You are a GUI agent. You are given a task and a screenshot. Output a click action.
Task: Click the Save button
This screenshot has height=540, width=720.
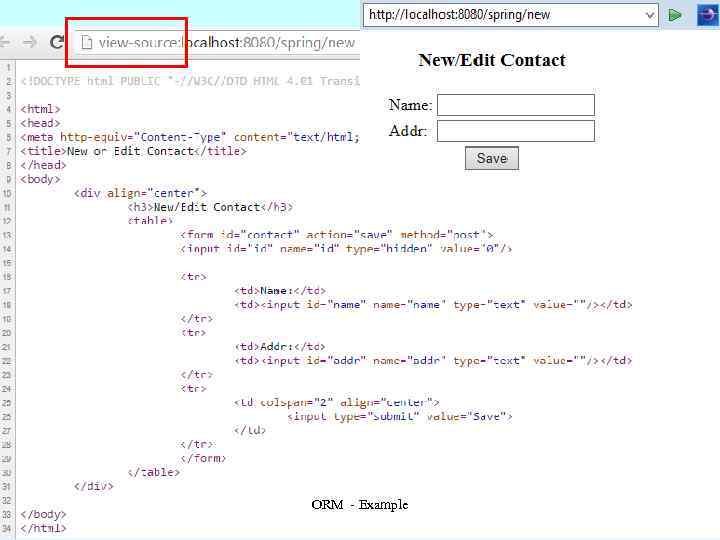pyautogui.click(x=492, y=158)
